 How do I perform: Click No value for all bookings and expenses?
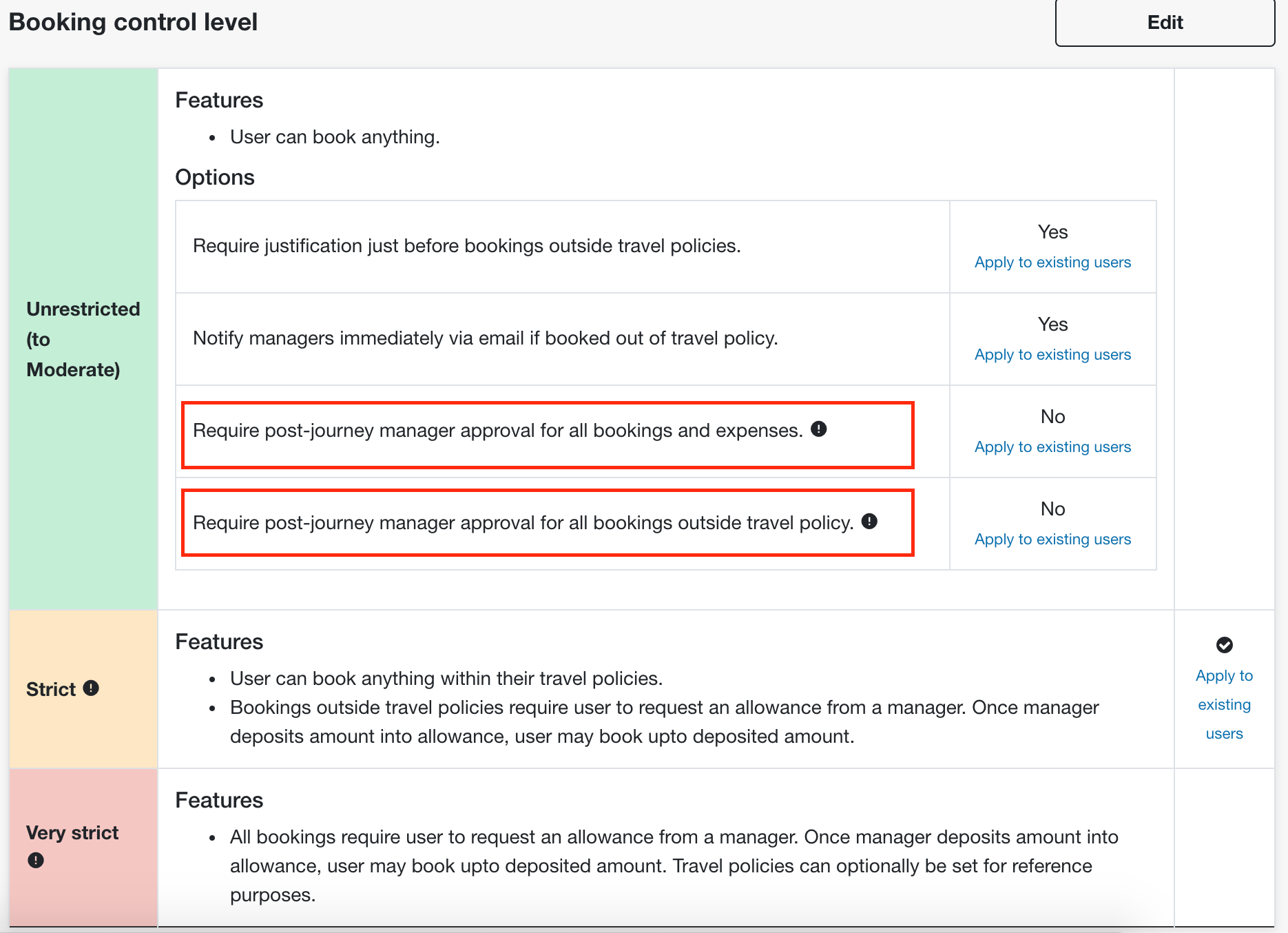(1052, 417)
